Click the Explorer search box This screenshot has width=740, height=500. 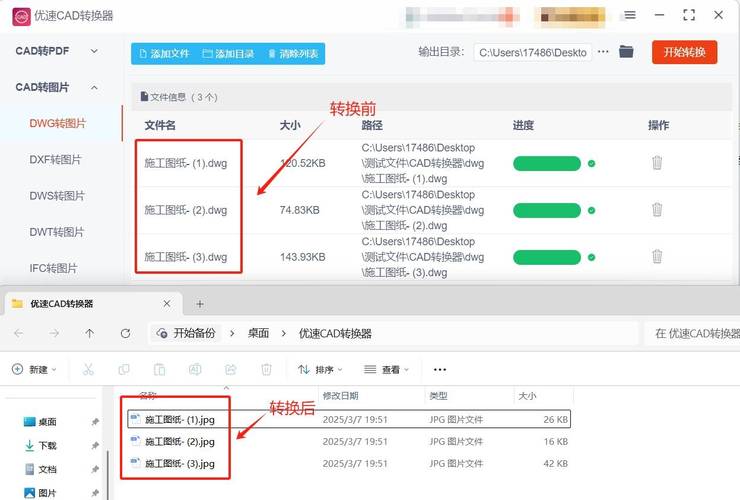pos(692,333)
